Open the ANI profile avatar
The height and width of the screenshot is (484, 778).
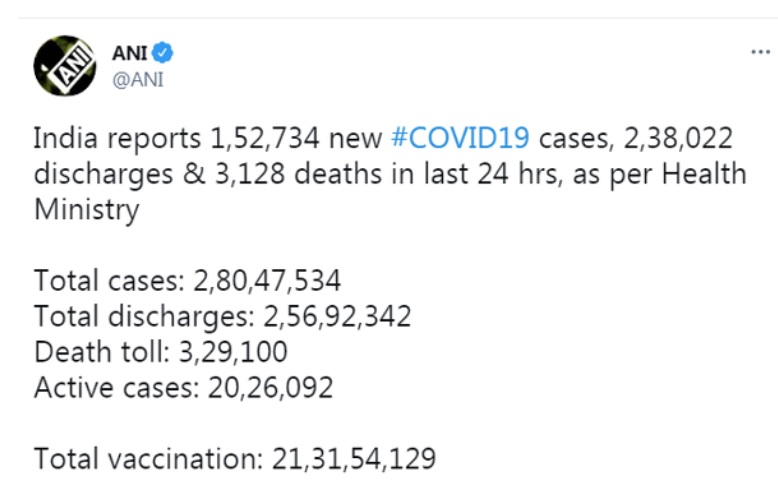tap(65, 66)
